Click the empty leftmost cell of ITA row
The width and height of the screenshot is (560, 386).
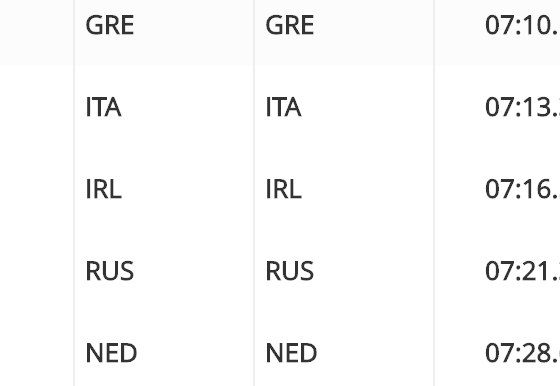(x=37, y=107)
